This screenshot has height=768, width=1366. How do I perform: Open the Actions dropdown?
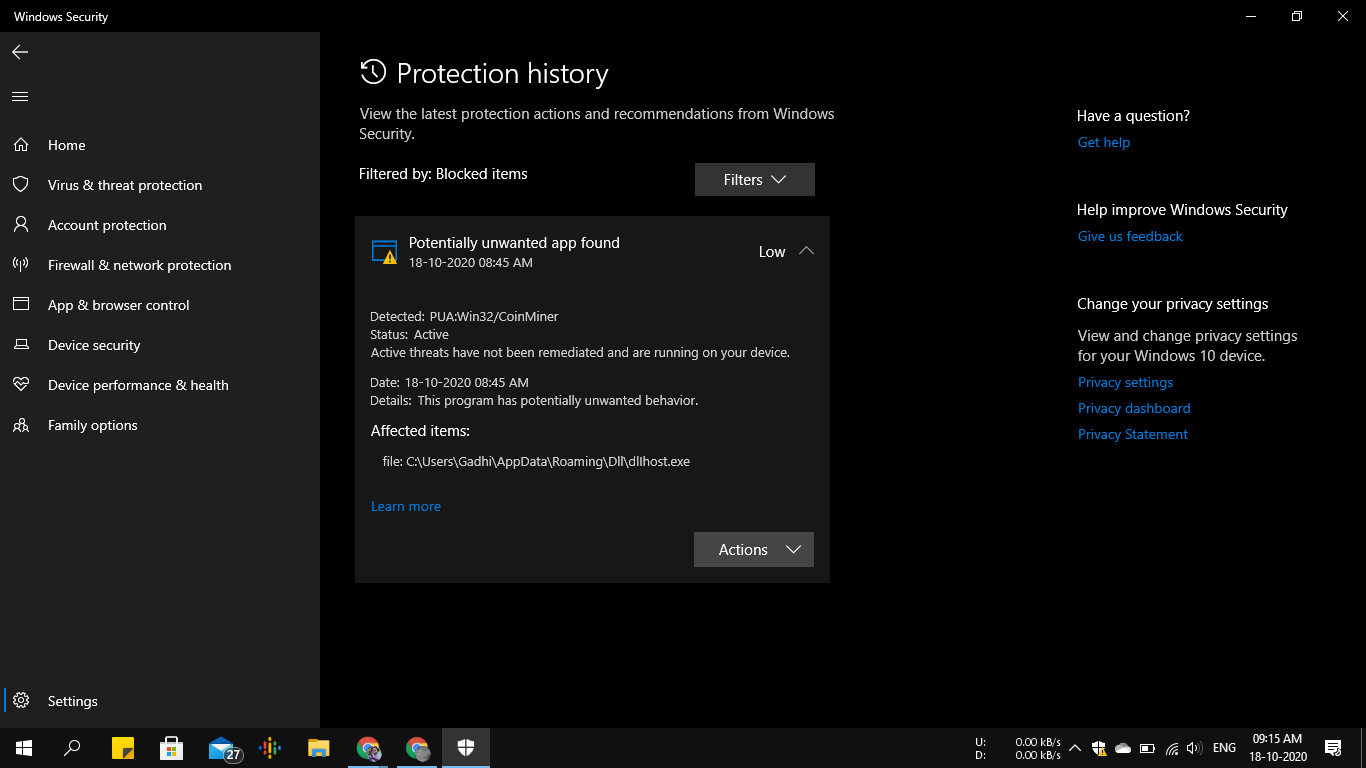(754, 550)
